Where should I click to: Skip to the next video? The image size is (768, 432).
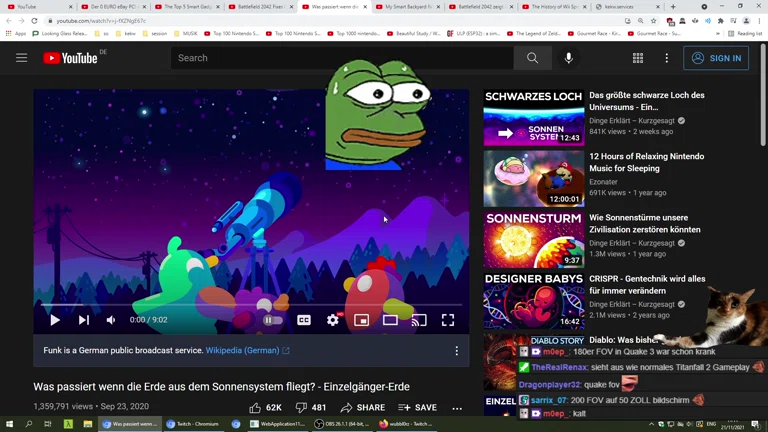coord(84,320)
